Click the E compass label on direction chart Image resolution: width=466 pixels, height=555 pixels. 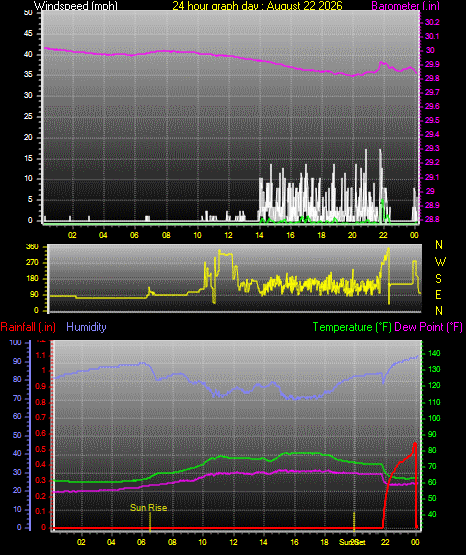point(438,295)
